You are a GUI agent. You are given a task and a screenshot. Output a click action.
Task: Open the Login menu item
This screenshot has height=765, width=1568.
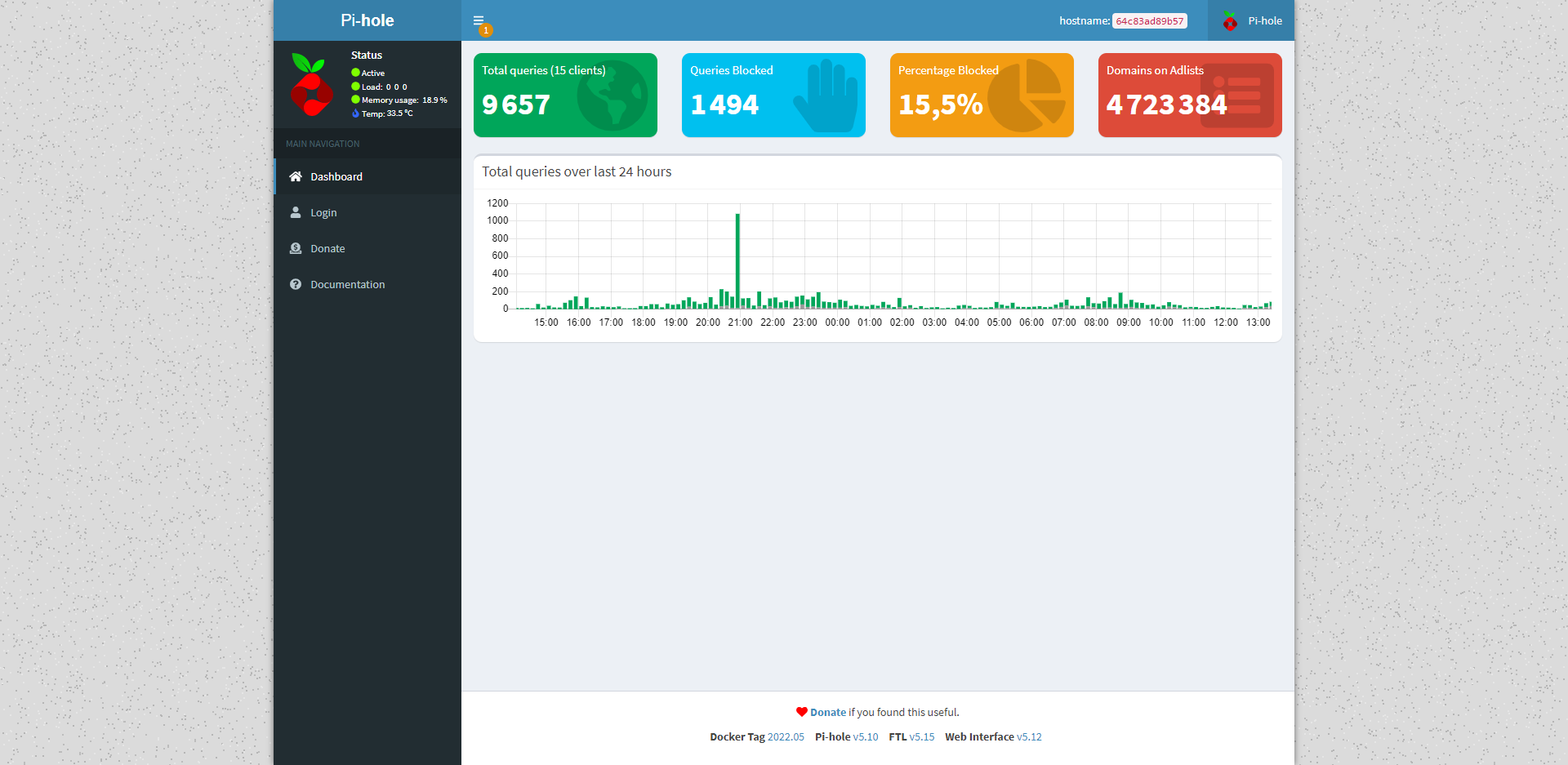pos(323,213)
